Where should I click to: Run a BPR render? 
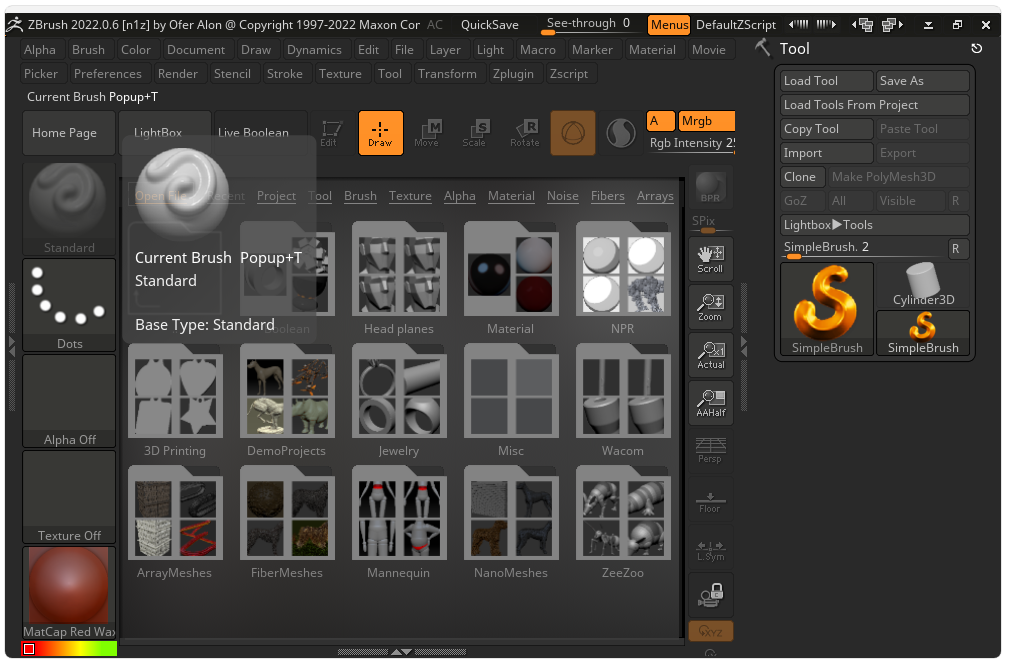710,188
